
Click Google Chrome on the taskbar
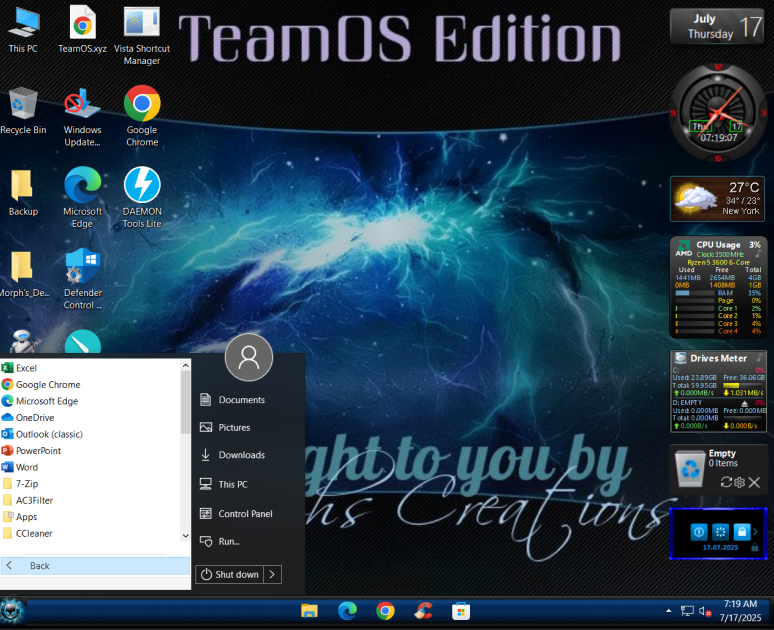(386, 611)
